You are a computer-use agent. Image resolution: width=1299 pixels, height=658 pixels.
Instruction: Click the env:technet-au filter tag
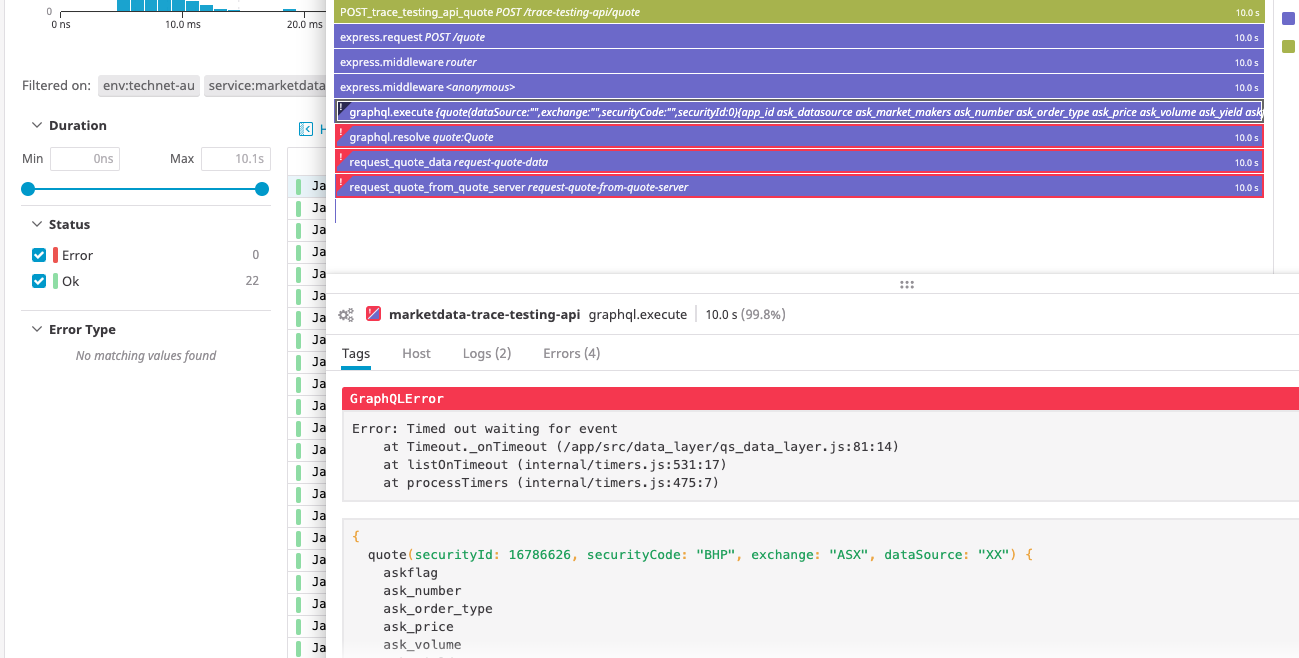[x=148, y=86]
